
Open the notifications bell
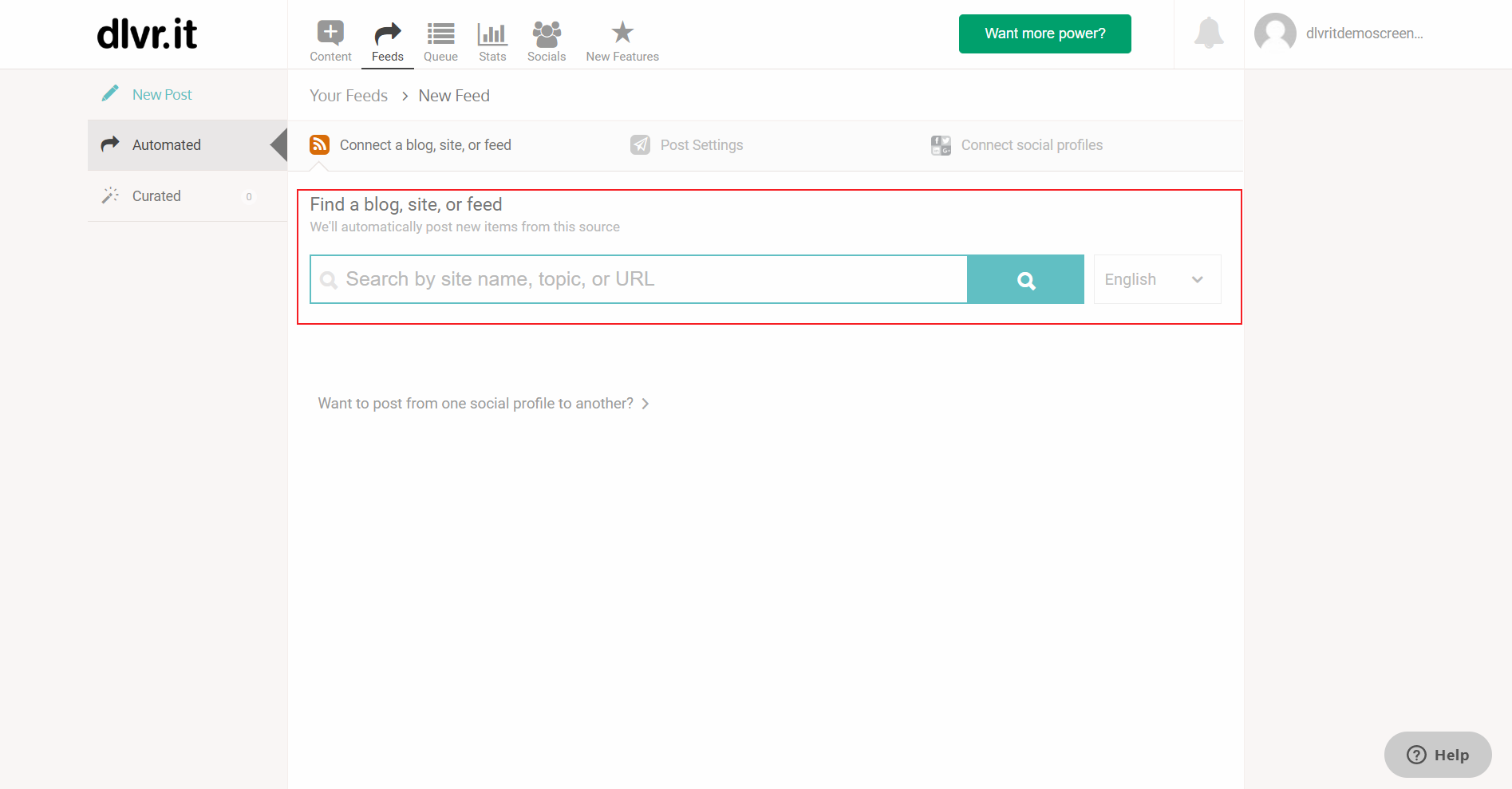[1209, 34]
